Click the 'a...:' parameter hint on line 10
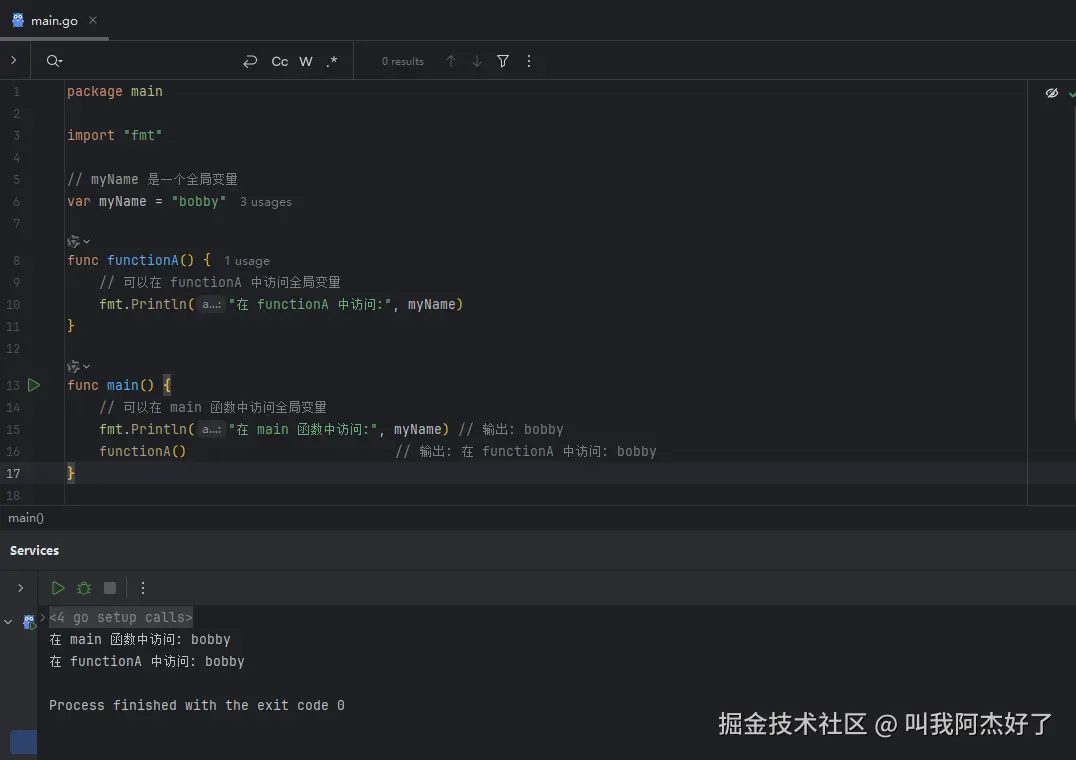 211,304
